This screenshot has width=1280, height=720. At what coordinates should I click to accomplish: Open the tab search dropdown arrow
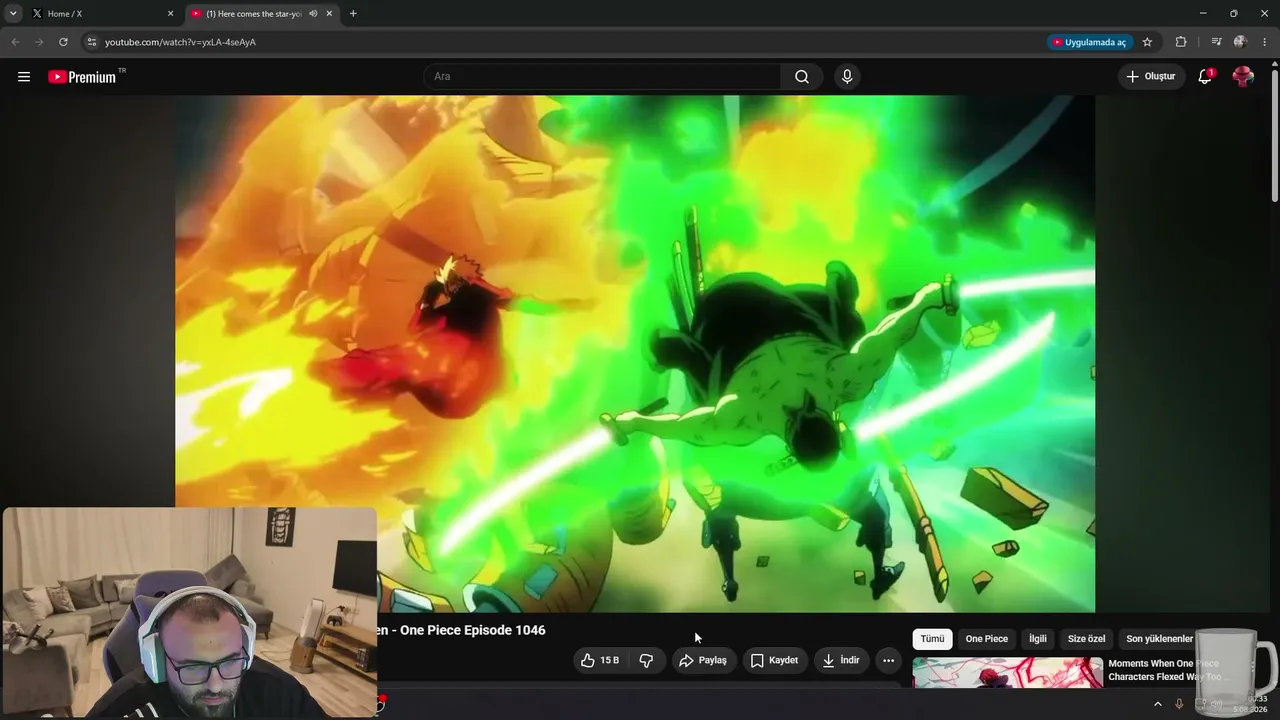[x=13, y=13]
